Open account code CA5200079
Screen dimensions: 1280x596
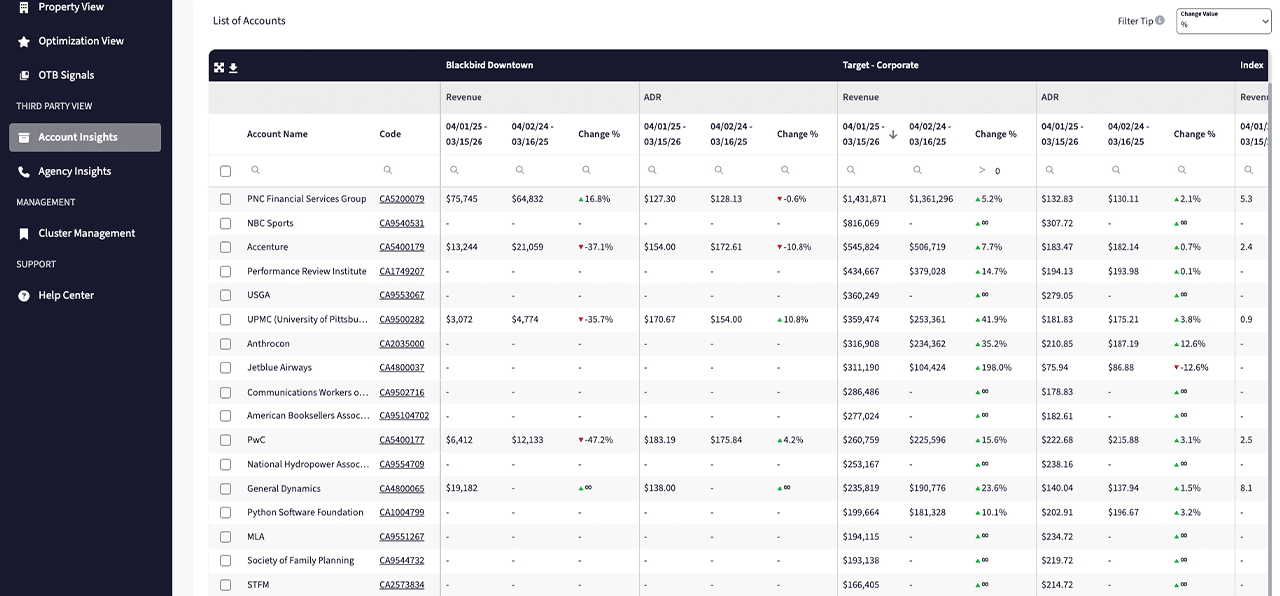pyautogui.click(x=401, y=199)
